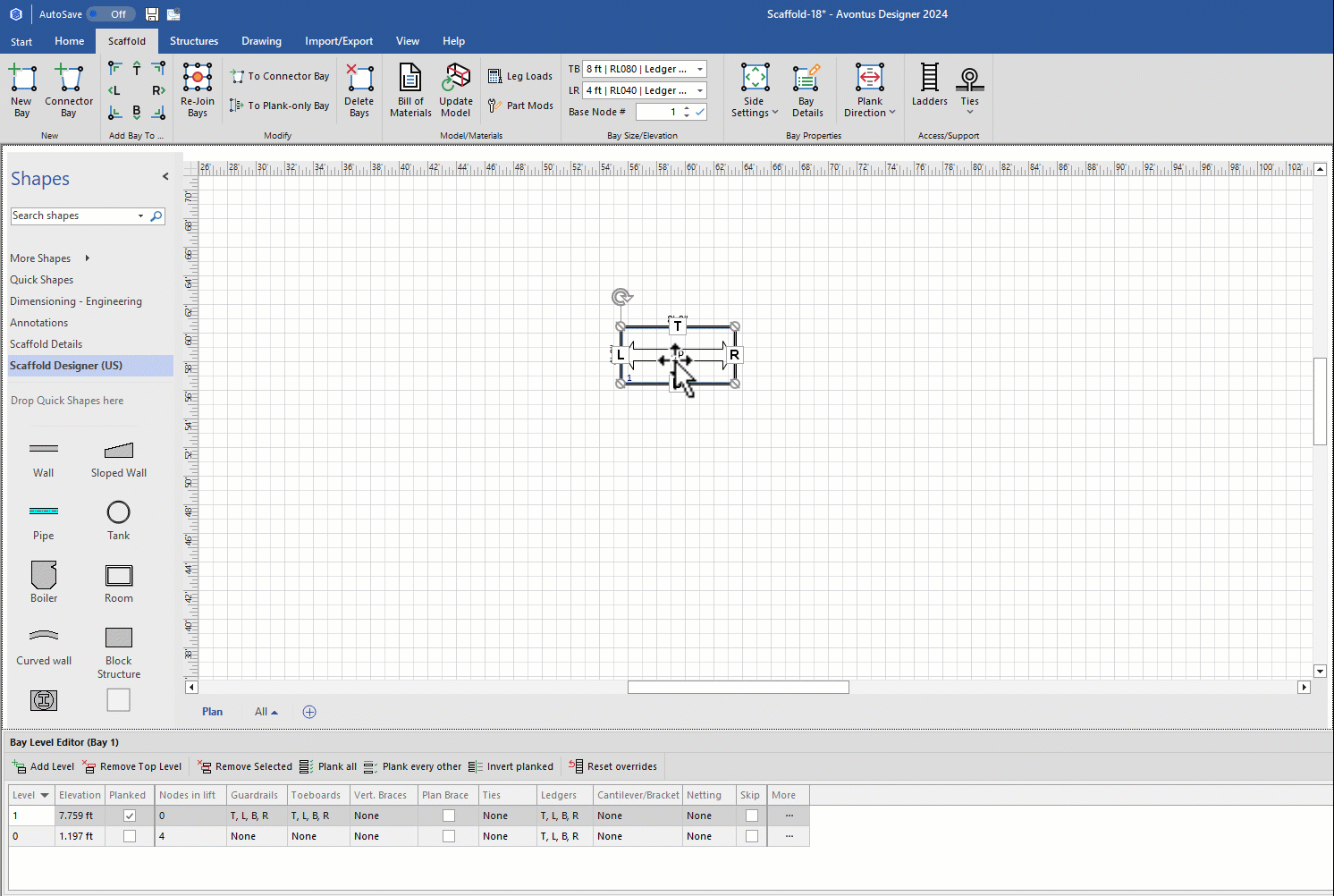1334x896 pixels.
Task: Click the Add Level button
Action: (43, 766)
